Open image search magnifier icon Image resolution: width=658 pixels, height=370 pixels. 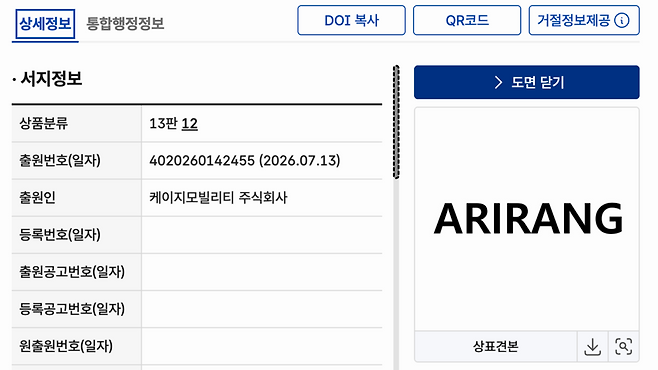623,347
